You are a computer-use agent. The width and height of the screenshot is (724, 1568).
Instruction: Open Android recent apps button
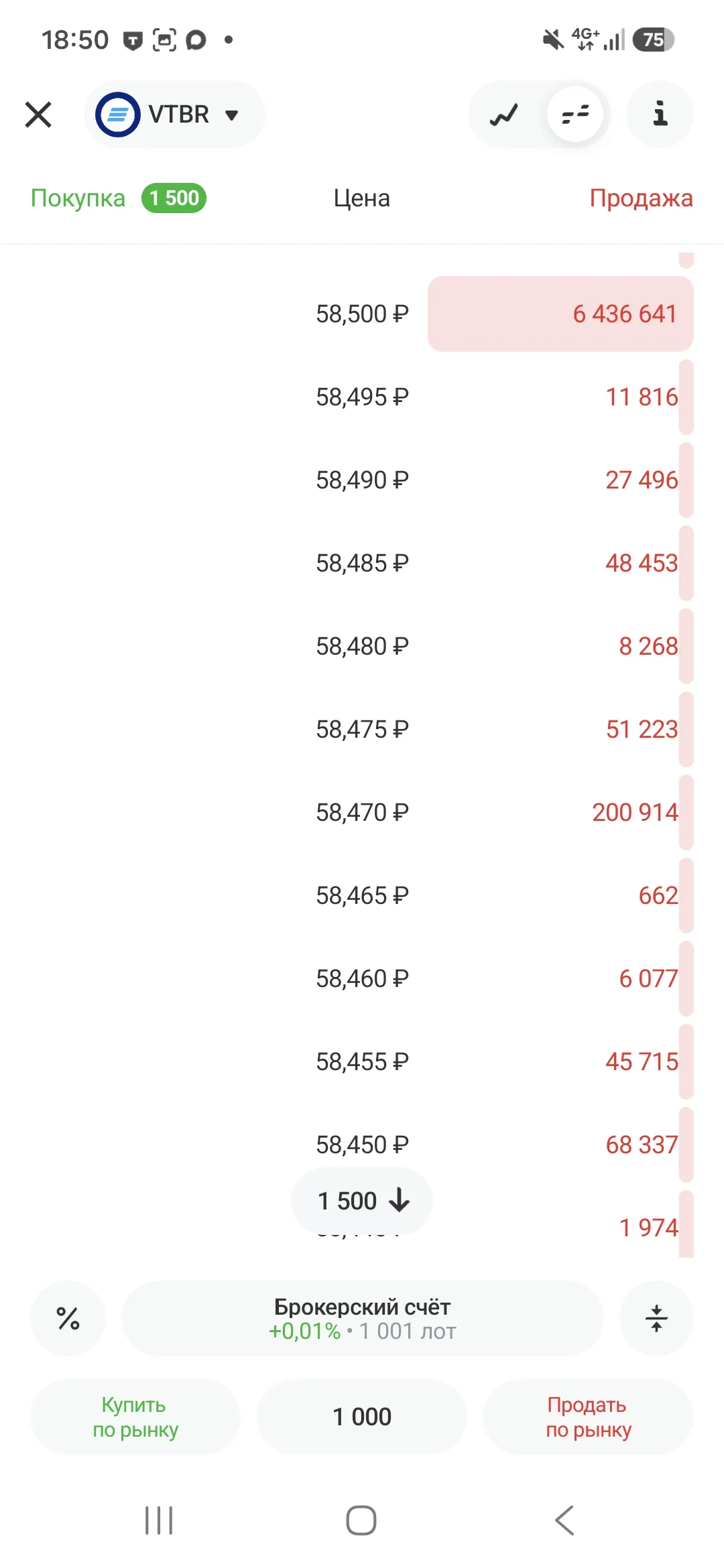coord(159,1520)
